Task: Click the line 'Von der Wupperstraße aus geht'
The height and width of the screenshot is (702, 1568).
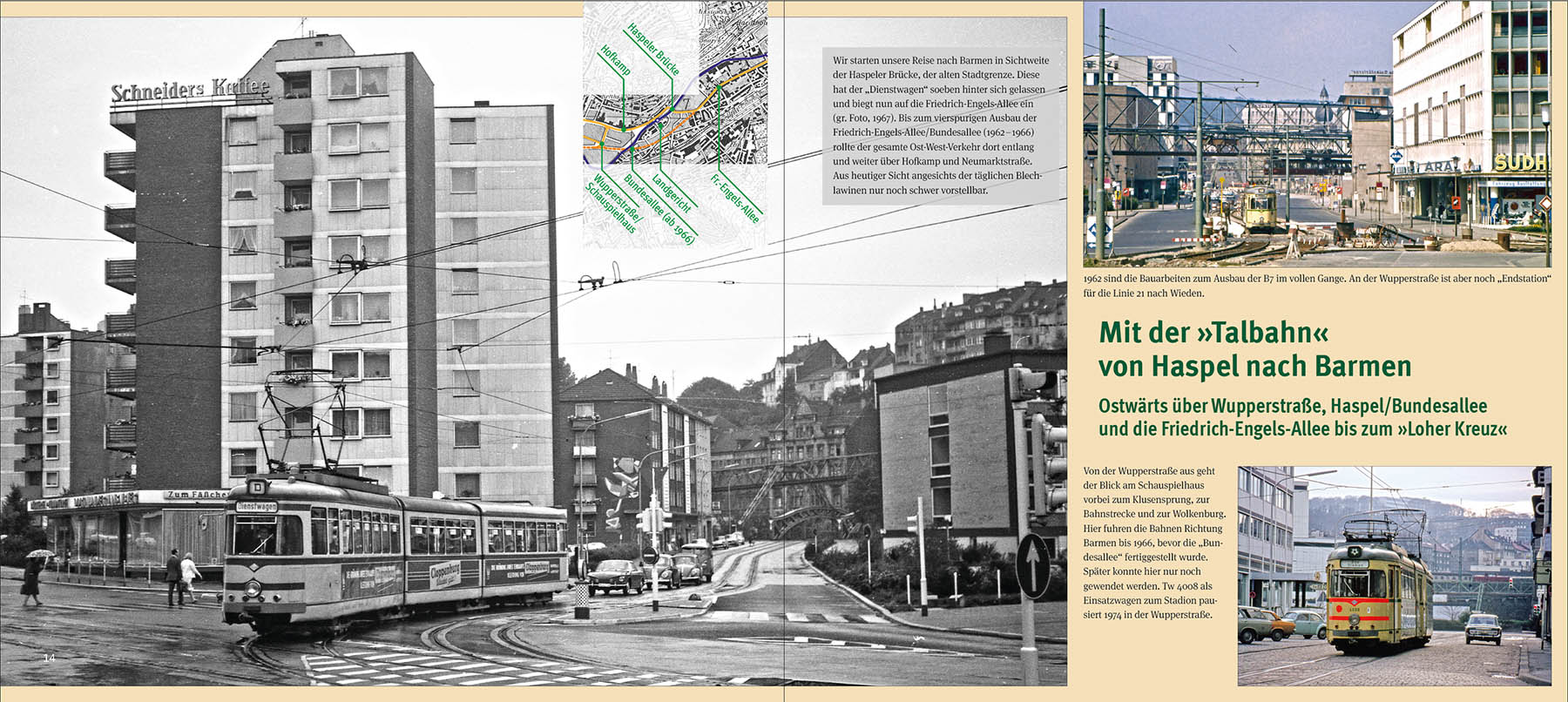Action: [1149, 471]
